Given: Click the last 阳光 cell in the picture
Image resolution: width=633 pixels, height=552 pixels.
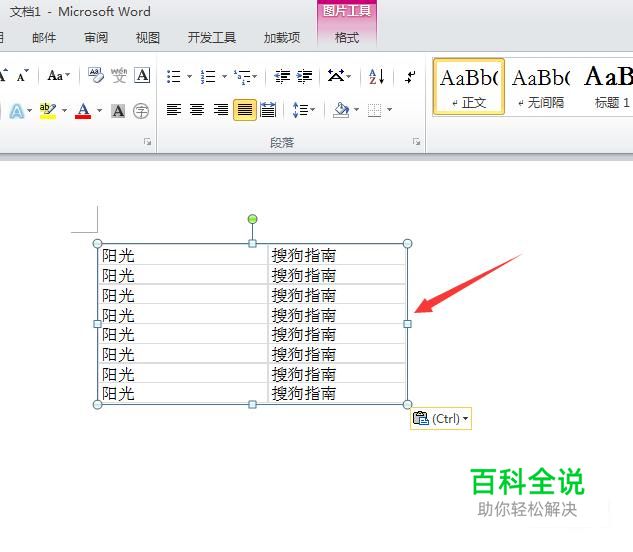Looking at the screenshot, I should (x=182, y=393).
